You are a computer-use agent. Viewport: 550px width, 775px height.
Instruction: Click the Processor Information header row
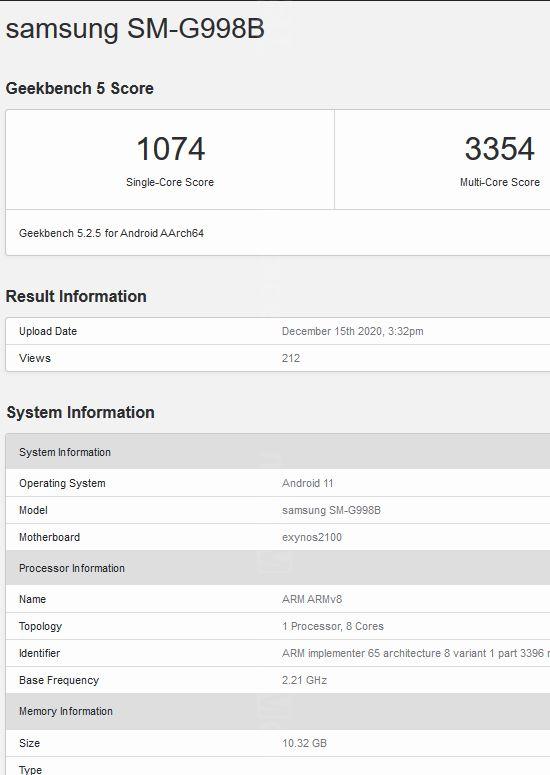[x=278, y=568]
